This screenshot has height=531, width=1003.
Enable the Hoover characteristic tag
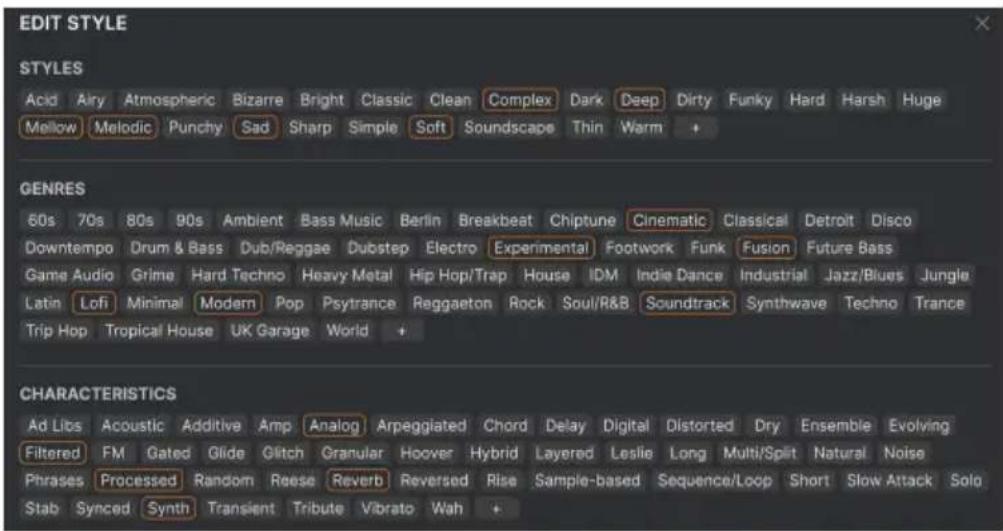click(x=426, y=454)
